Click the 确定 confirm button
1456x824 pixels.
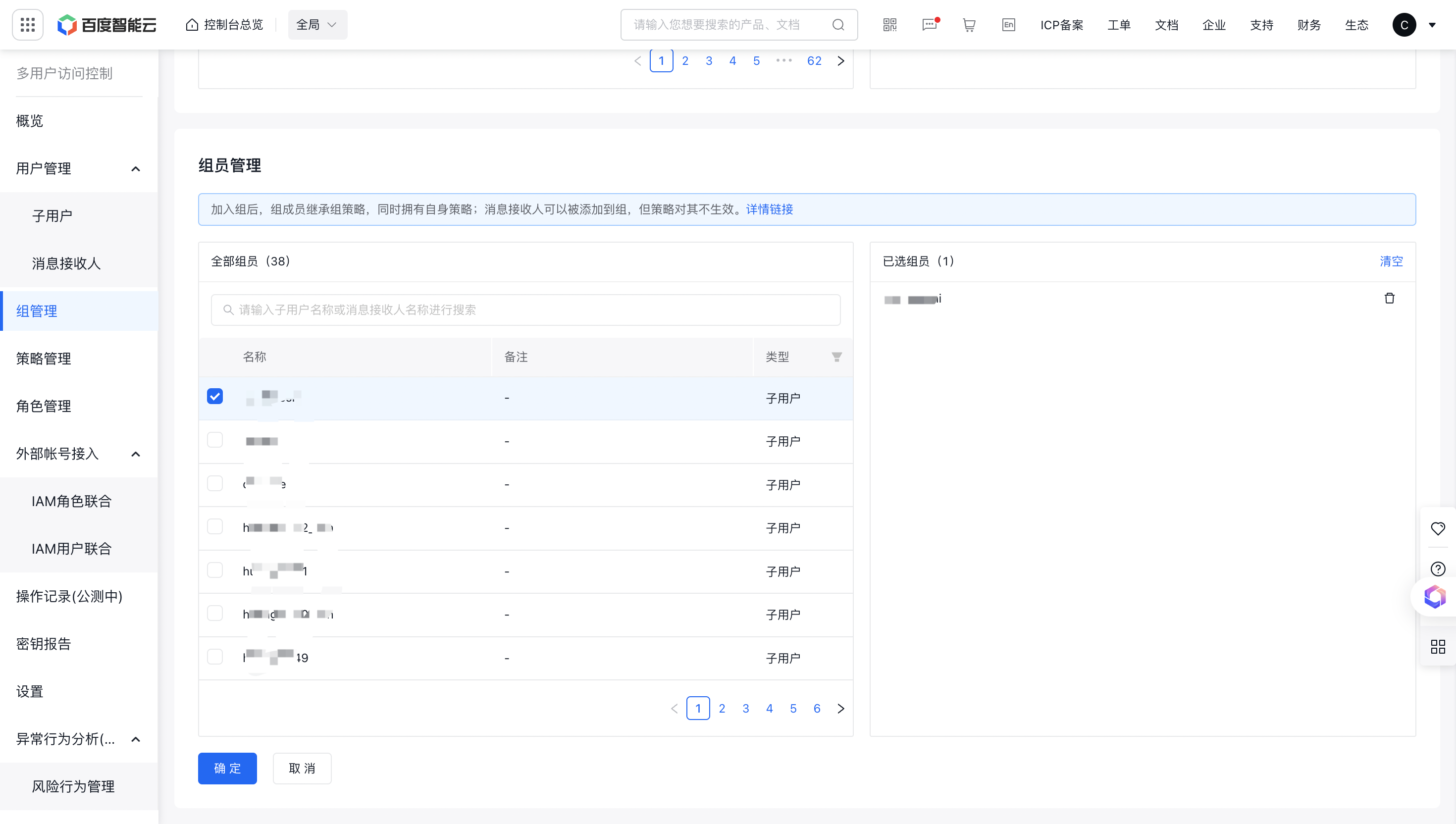[227, 769]
